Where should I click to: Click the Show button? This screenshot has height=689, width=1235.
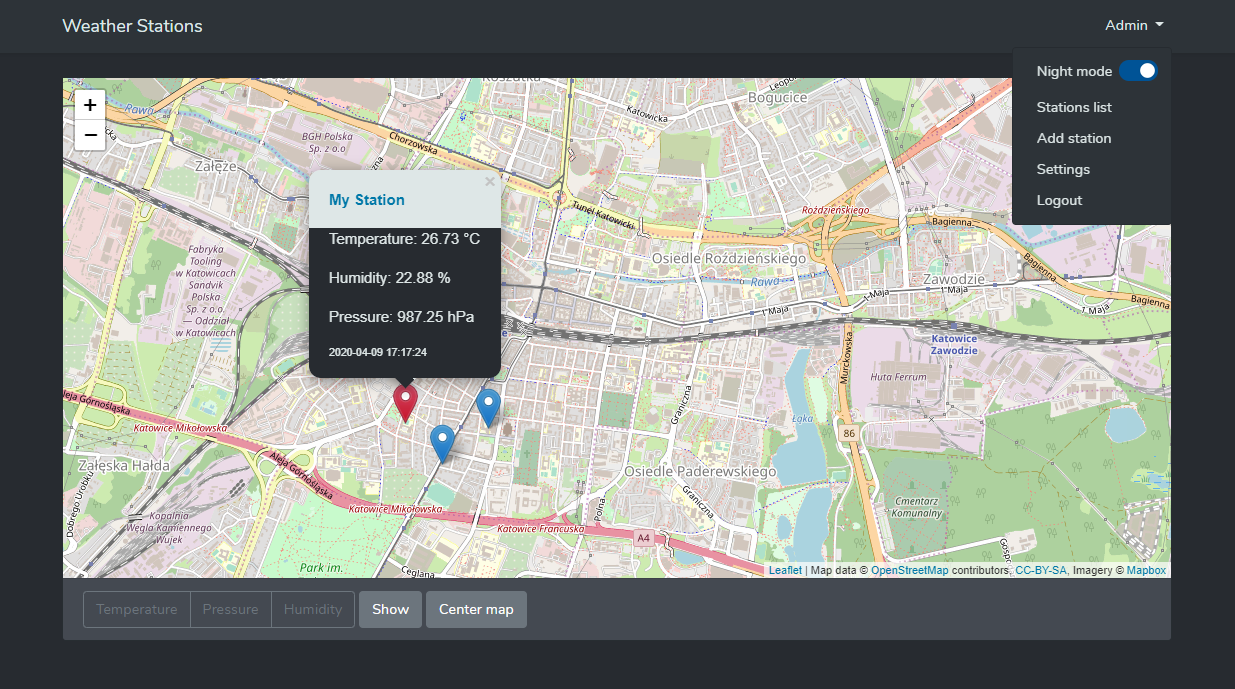[x=391, y=609]
